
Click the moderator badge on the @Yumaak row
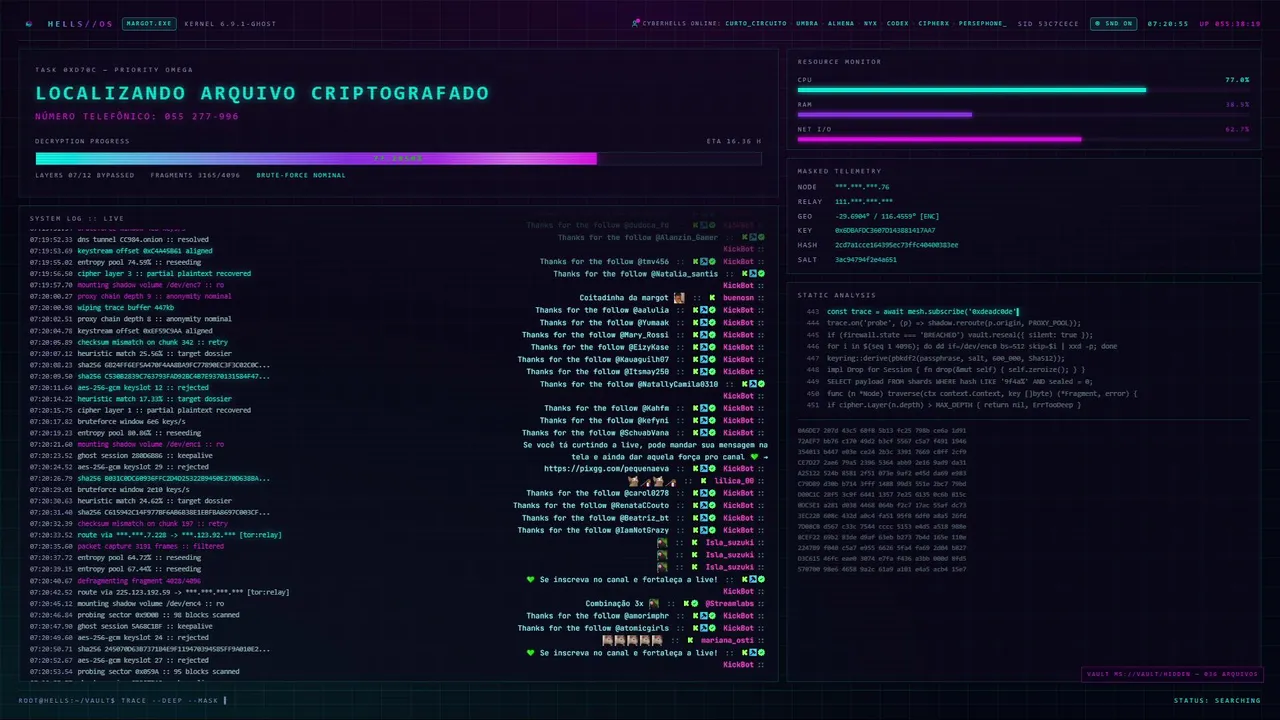pyautogui.click(x=704, y=323)
